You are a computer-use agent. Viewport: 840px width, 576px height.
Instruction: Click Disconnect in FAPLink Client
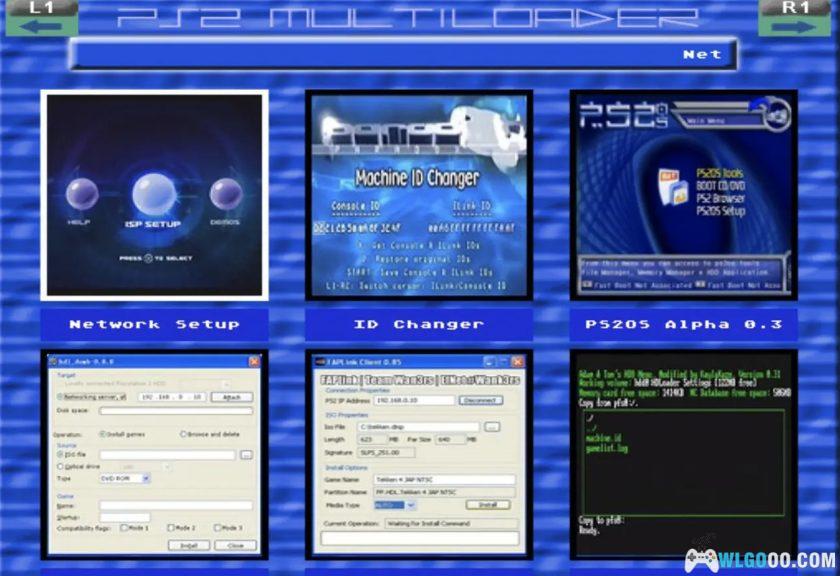point(480,400)
